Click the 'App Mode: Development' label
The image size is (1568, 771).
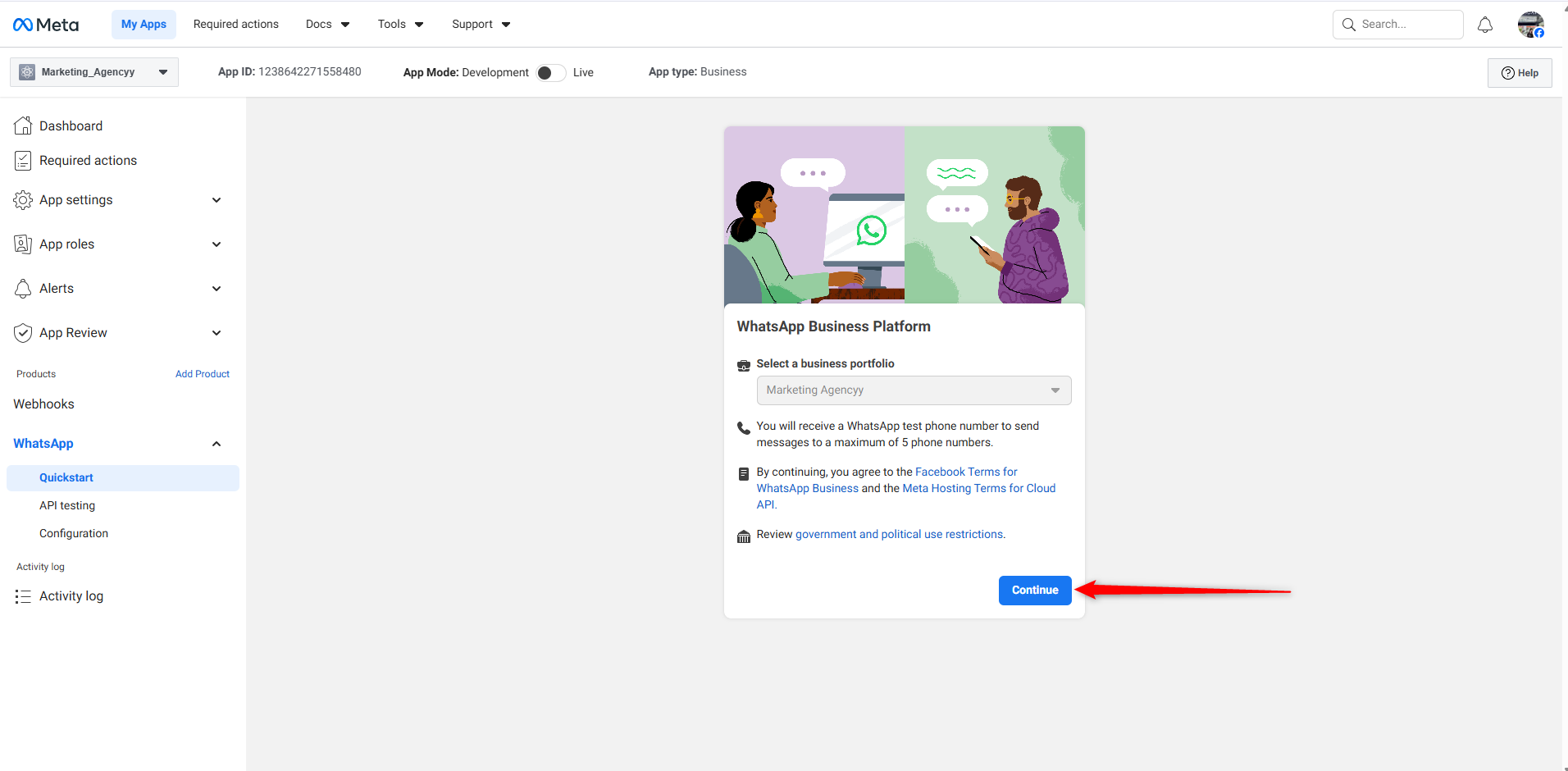[x=466, y=73]
